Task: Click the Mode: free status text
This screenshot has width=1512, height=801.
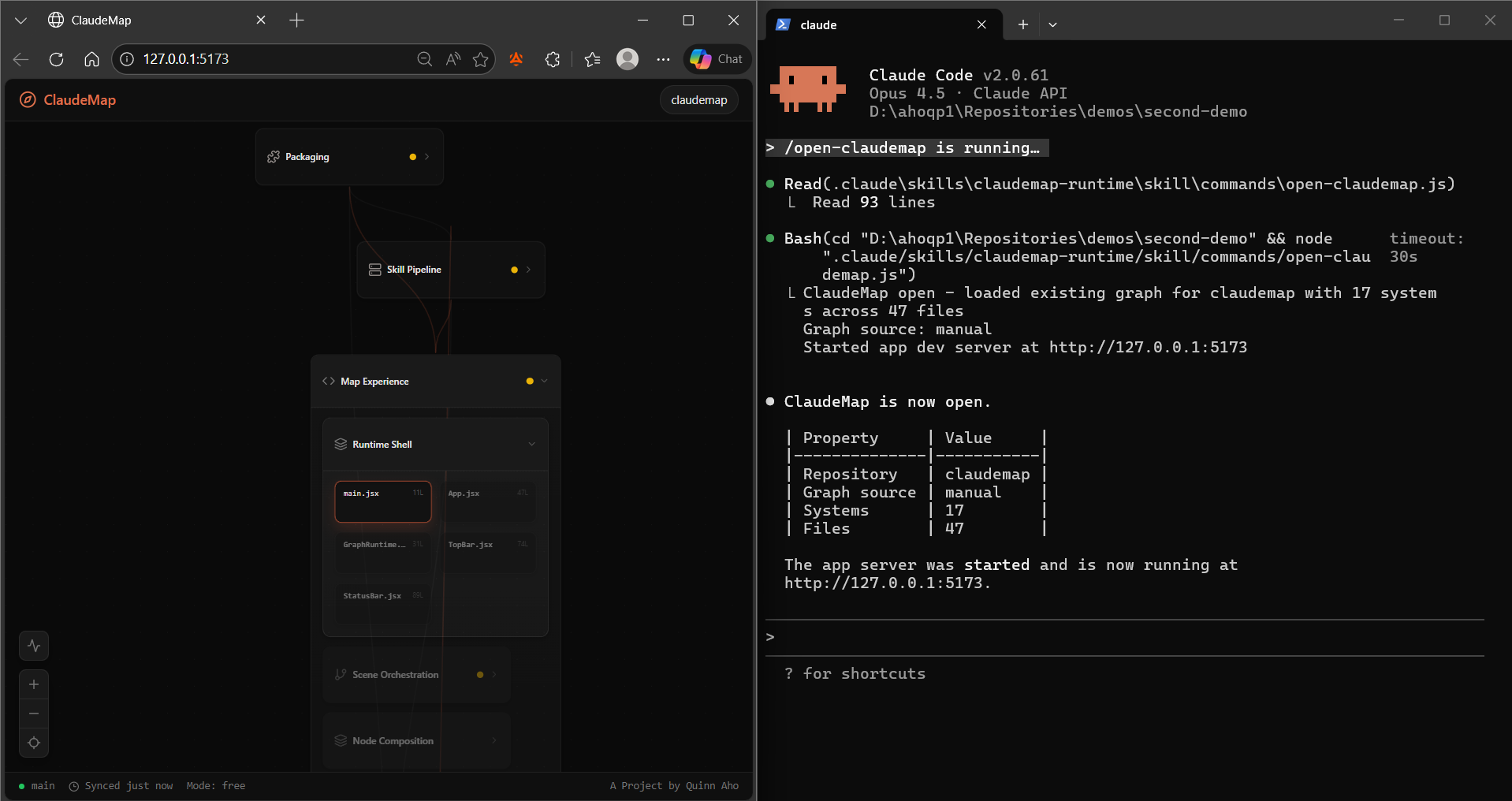Action: pyautogui.click(x=216, y=786)
